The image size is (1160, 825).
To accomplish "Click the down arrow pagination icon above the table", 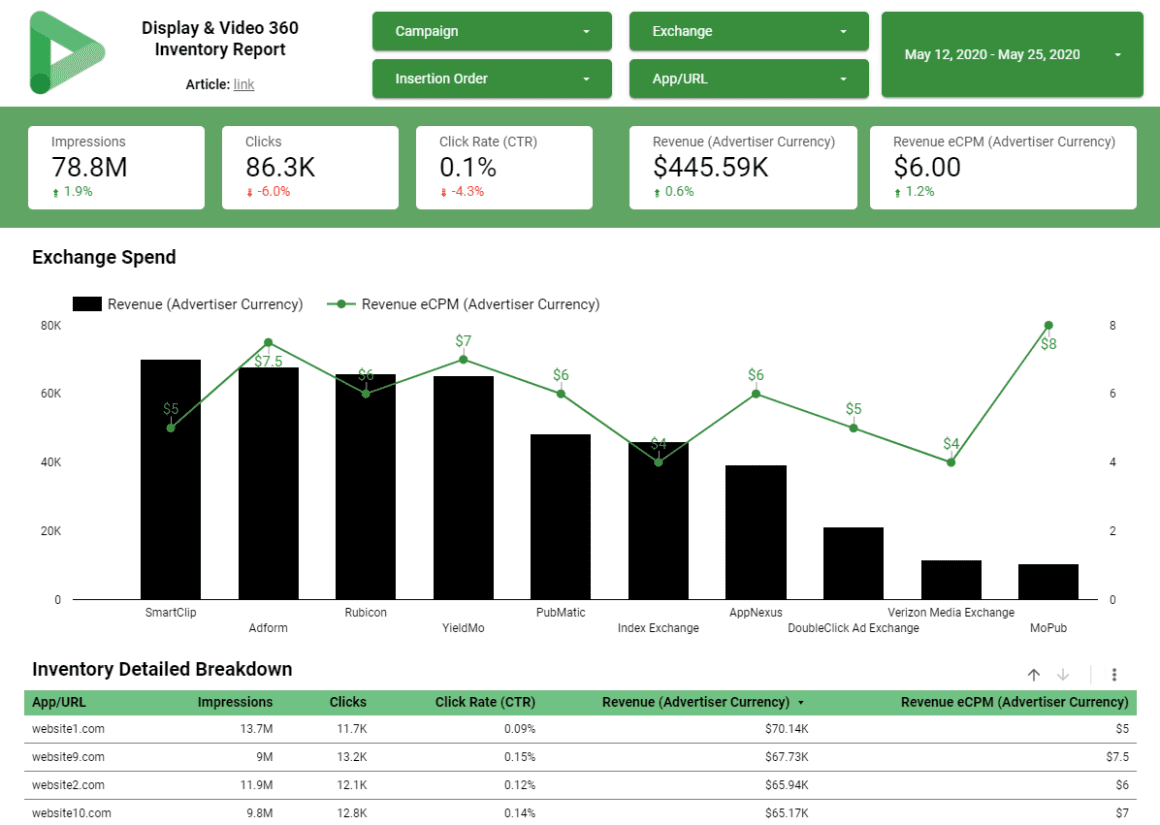I will coord(1062,674).
